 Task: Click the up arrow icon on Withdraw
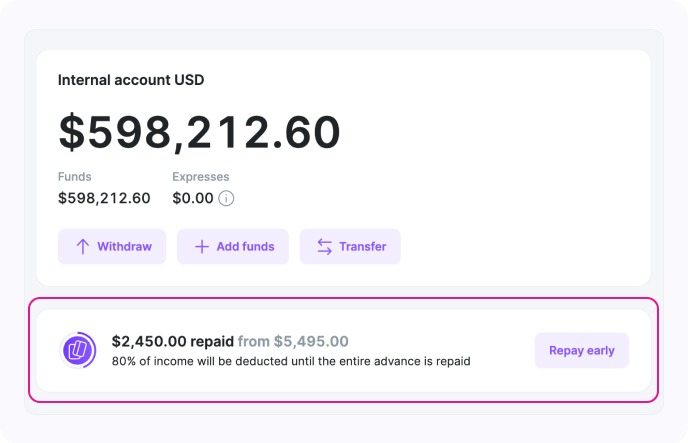tap(83, 246)
